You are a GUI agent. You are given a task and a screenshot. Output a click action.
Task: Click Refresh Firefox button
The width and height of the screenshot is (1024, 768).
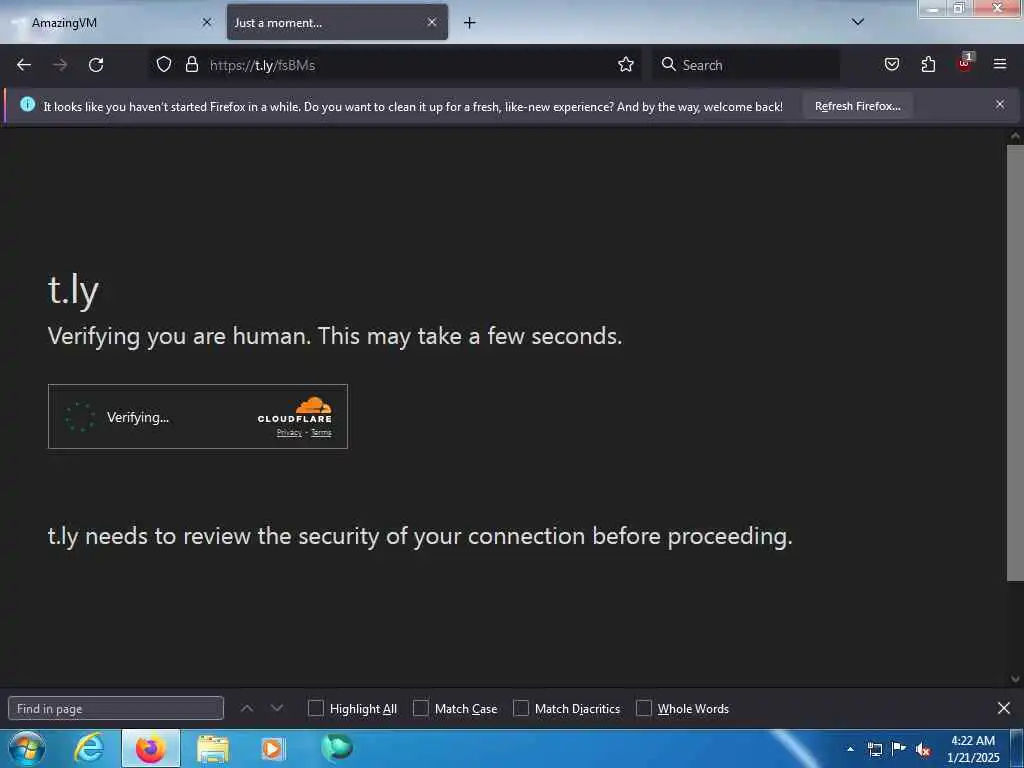857,106
